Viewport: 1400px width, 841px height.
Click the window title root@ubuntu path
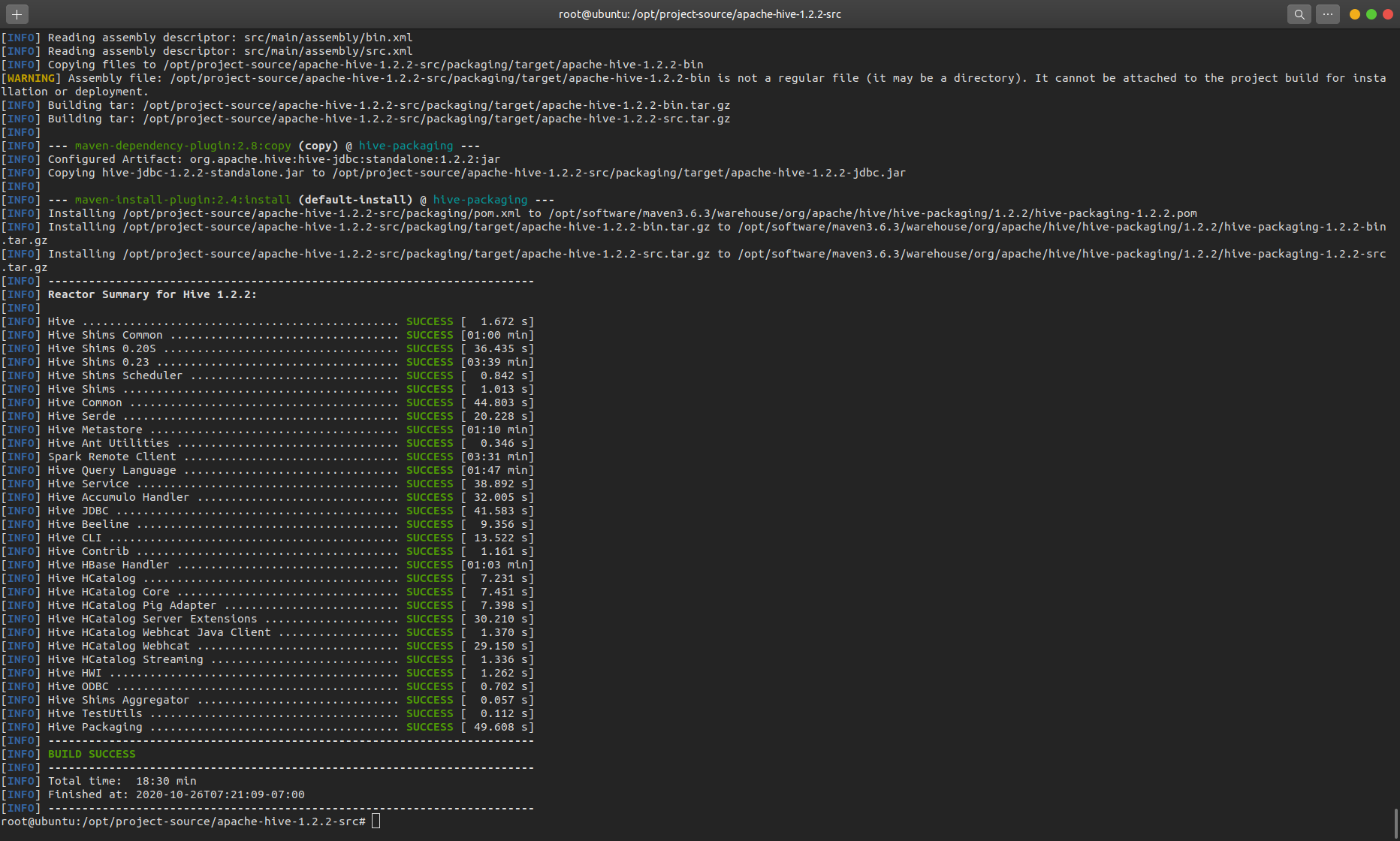[700, 14]
